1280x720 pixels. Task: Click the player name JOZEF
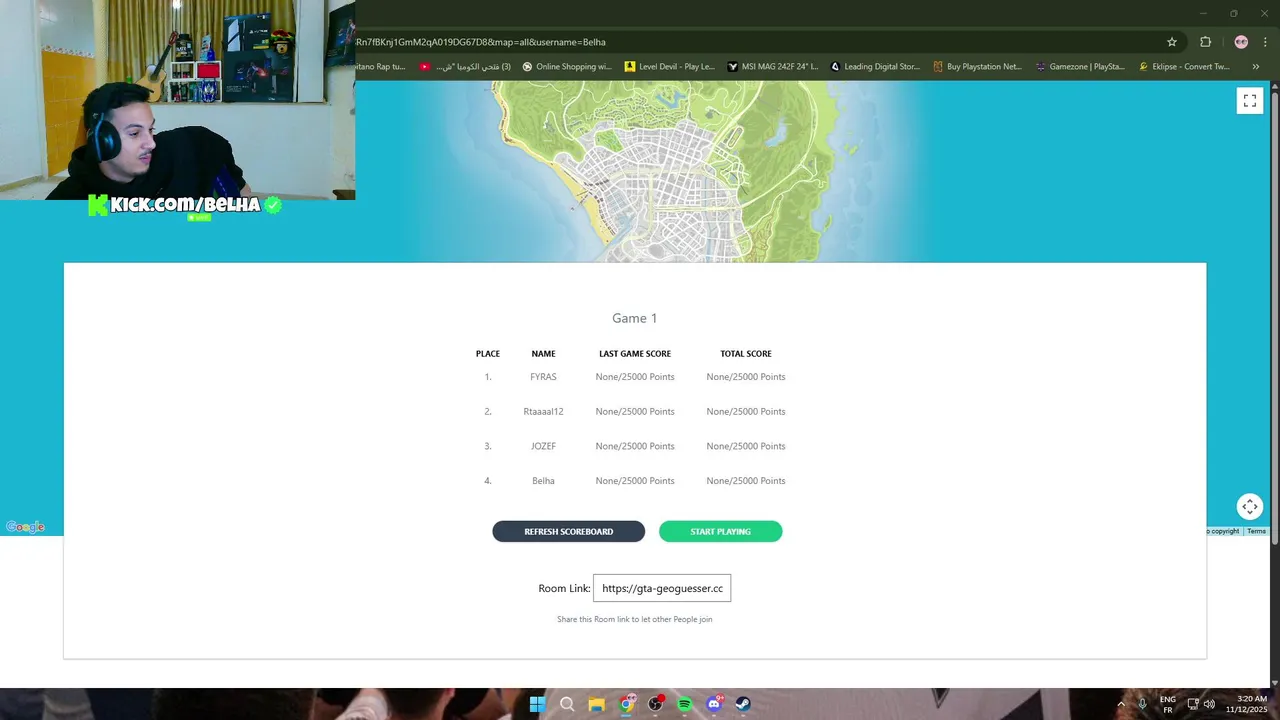click(543, 446)
